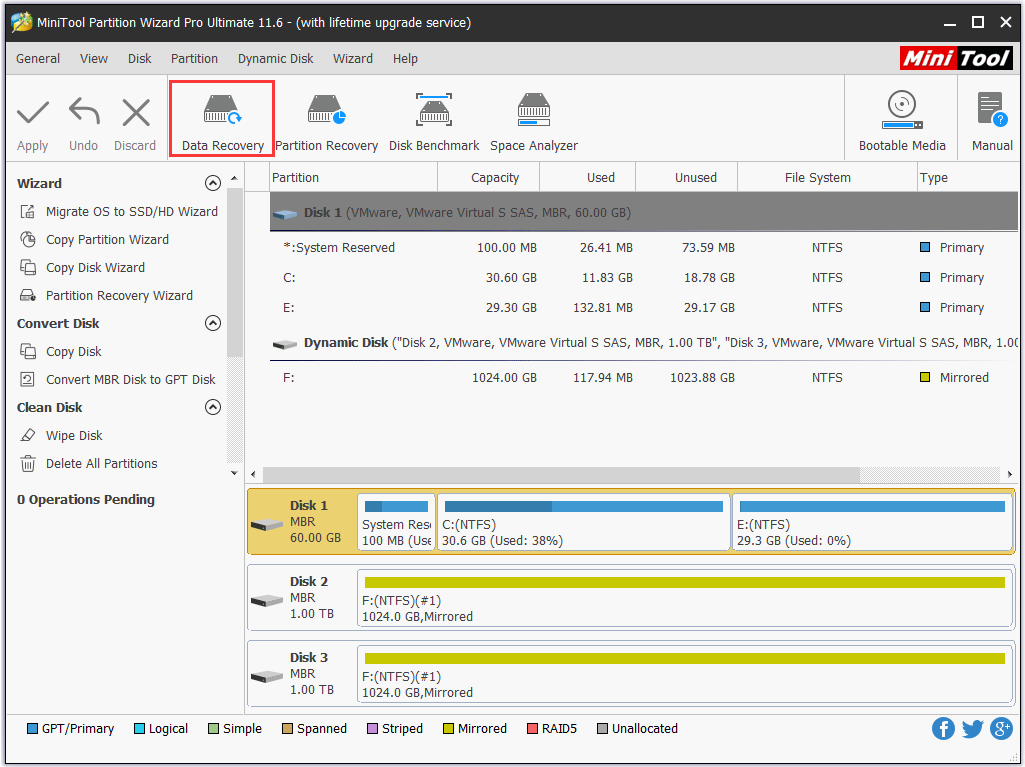
Task: Click Migrate OS to SSD/HD Wizard icon
Action: point(27,212)
